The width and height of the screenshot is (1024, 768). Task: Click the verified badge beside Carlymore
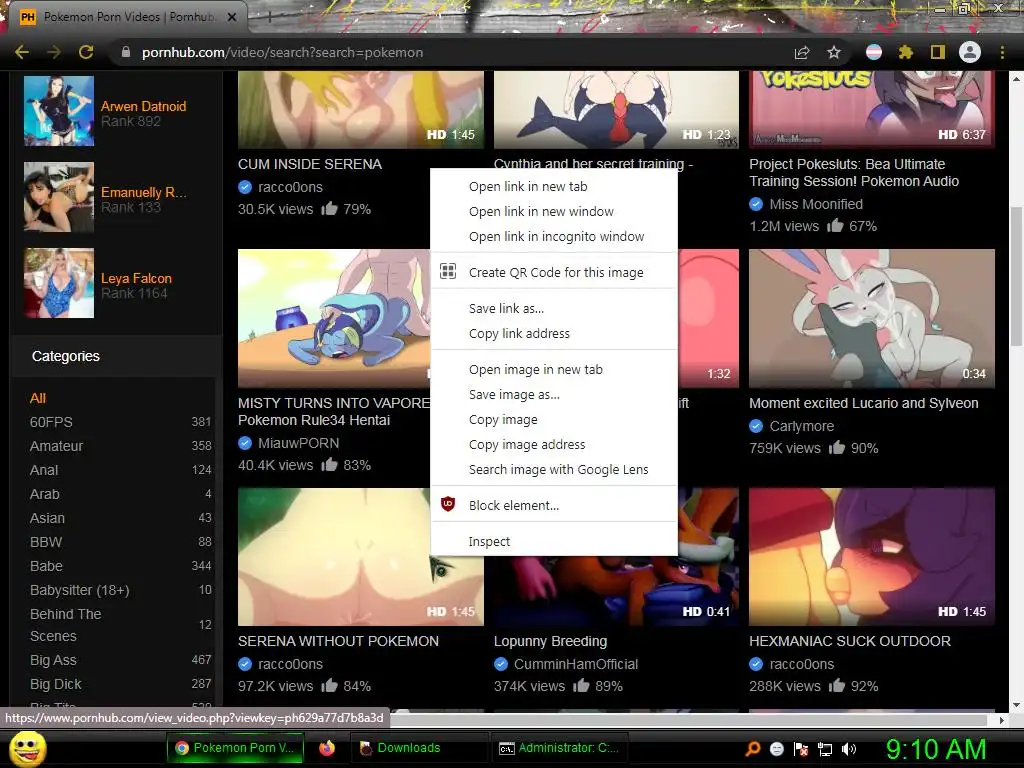[756, 426]
